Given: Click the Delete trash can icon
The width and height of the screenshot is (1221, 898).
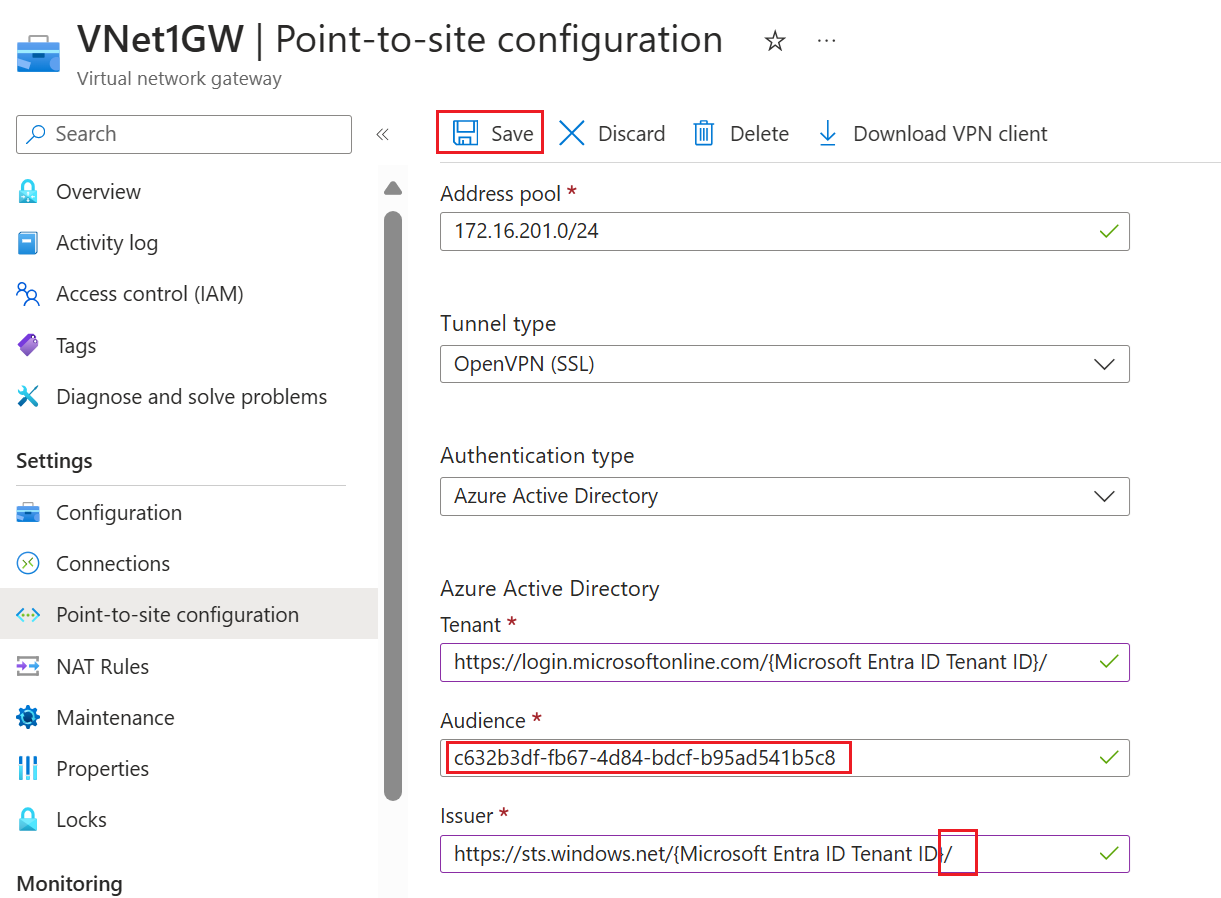Looking at the screenshot, I should 704,134.
